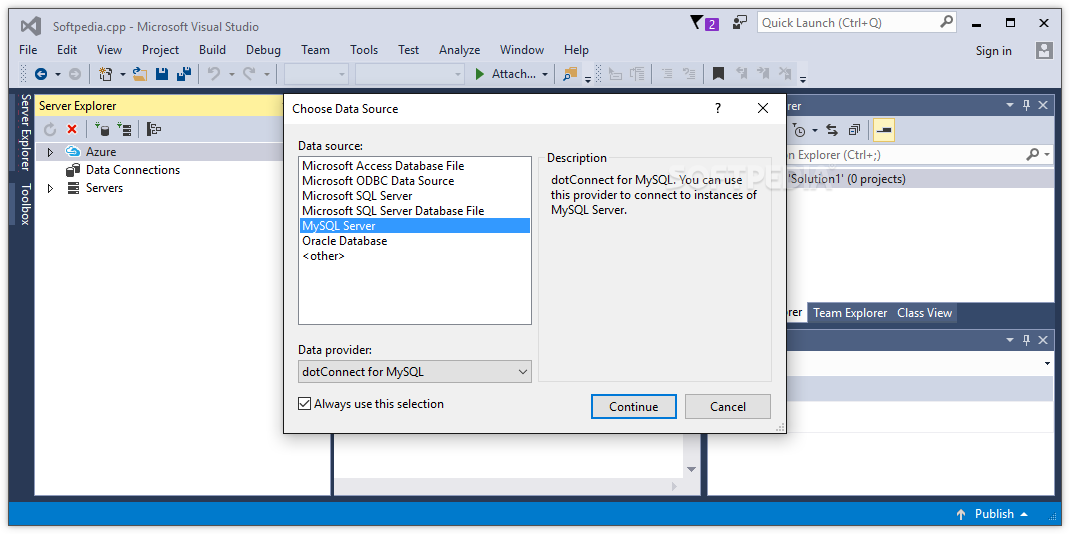Select the <other> data source entry
Viewport: 1070px width, 534px height.
[323, 256]
